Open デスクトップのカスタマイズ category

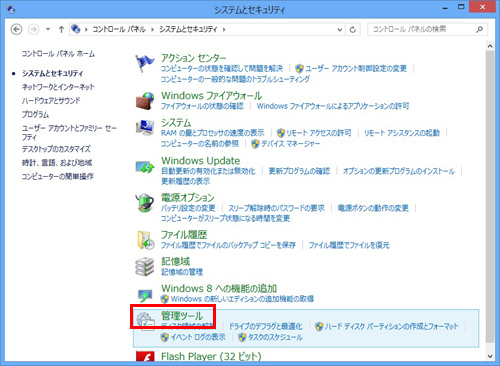tap(56, 149)
